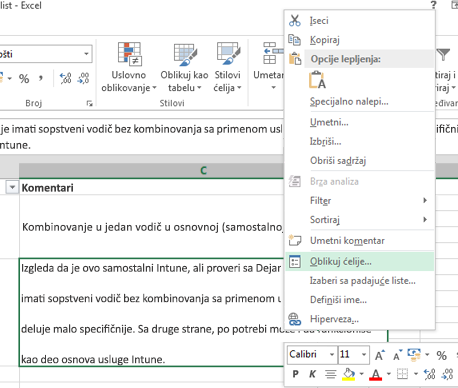Click the Hiperveza globe link icon
Image resolution: width=458 pixels, height=388 pixels.
tap(295, 319)
